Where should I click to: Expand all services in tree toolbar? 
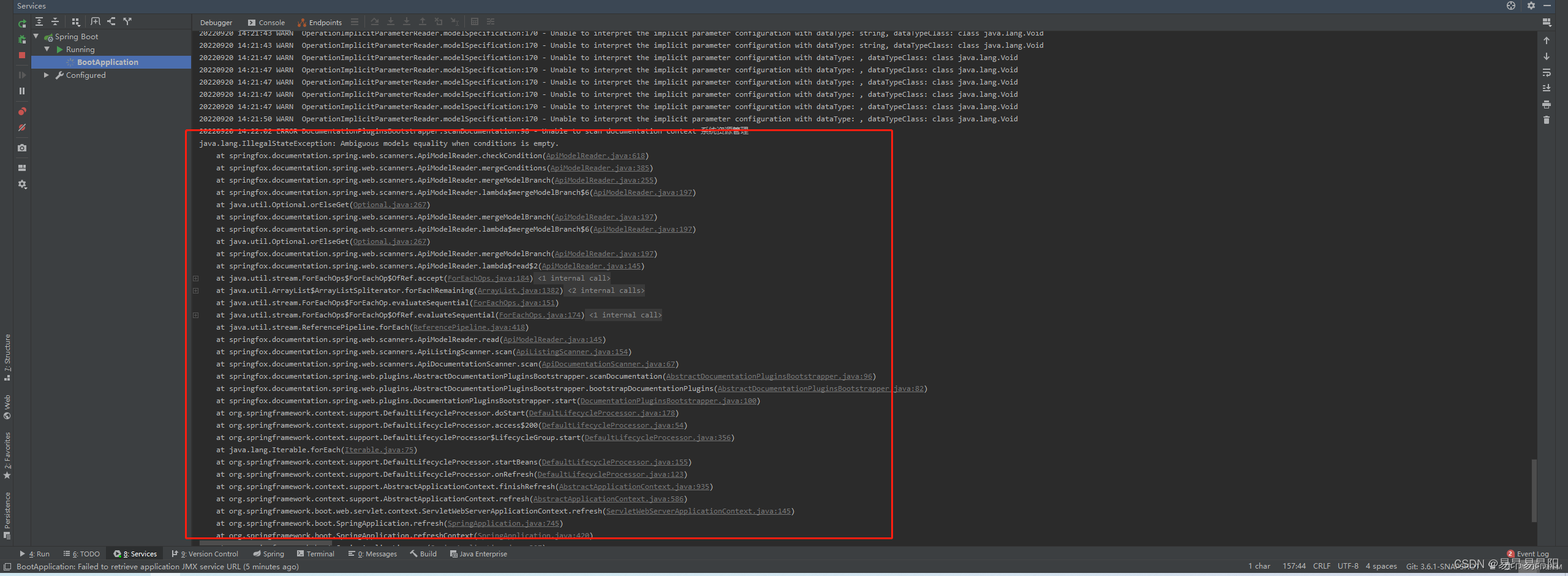click(x=39, y=21)
